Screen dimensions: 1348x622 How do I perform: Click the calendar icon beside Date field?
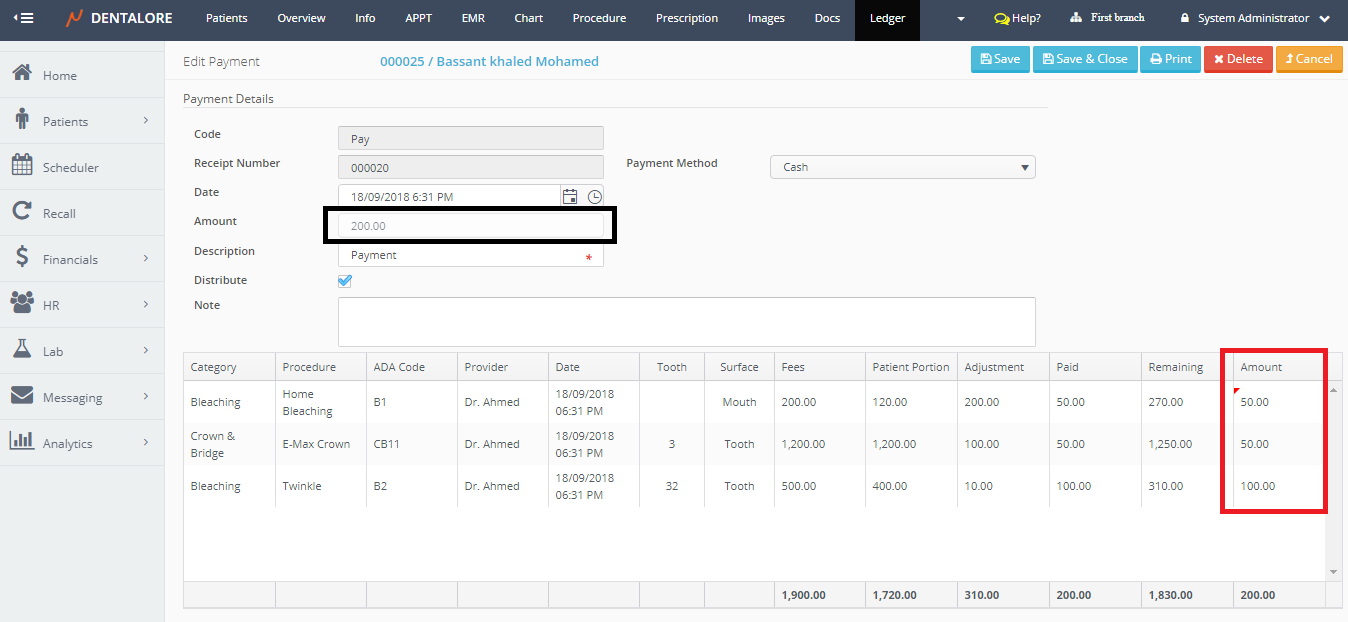570,197
